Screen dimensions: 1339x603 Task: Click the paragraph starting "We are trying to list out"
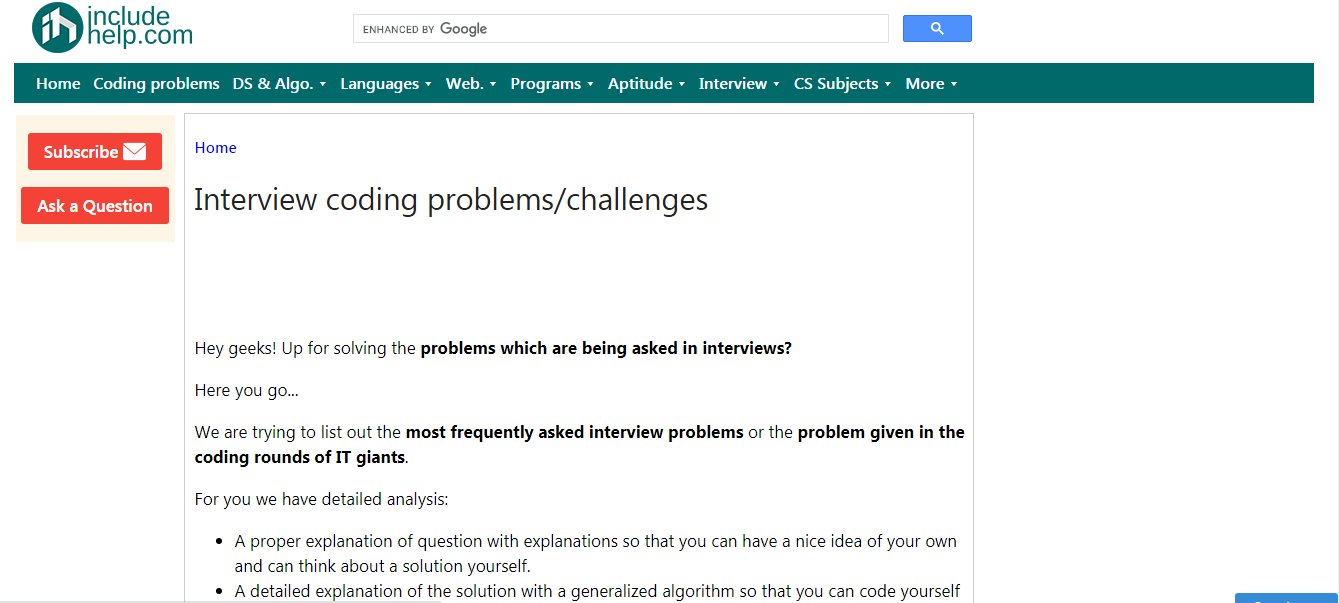point(580,445)
